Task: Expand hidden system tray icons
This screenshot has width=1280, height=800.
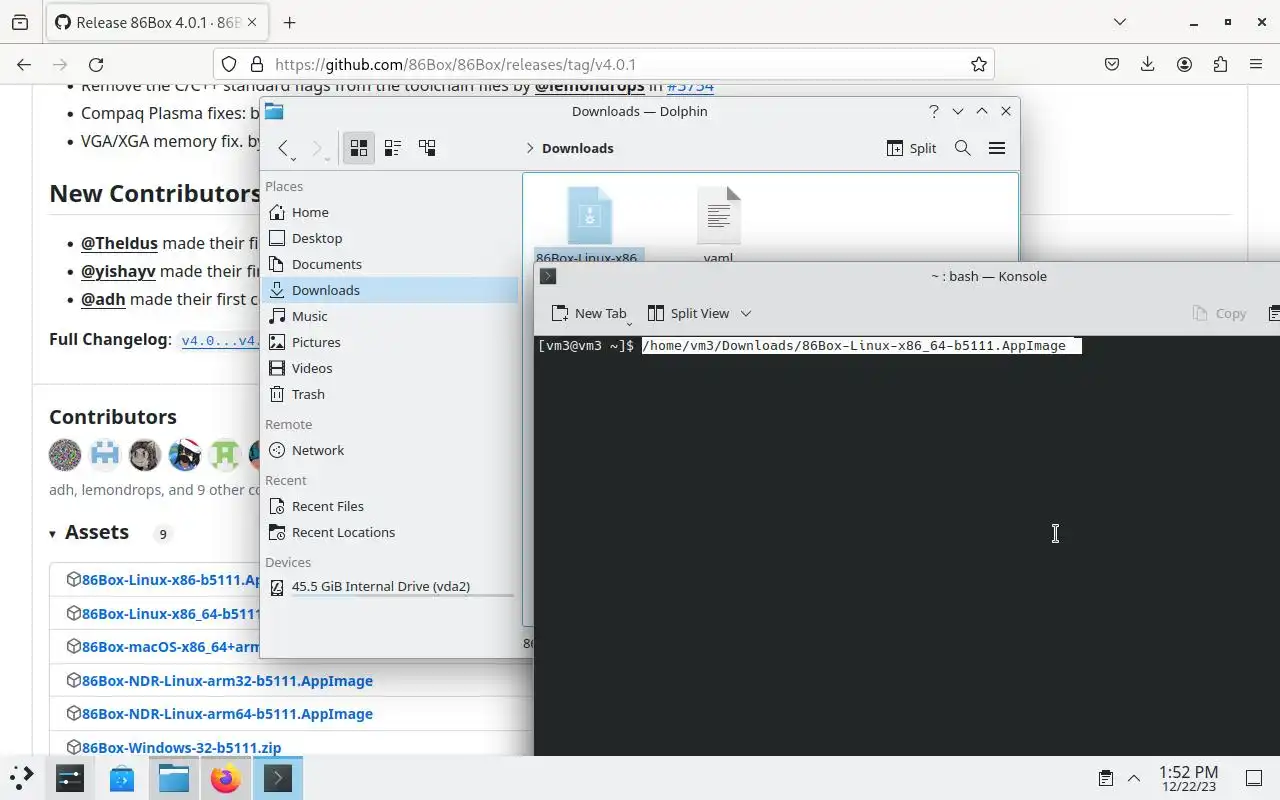Action: pos(1134,778)
